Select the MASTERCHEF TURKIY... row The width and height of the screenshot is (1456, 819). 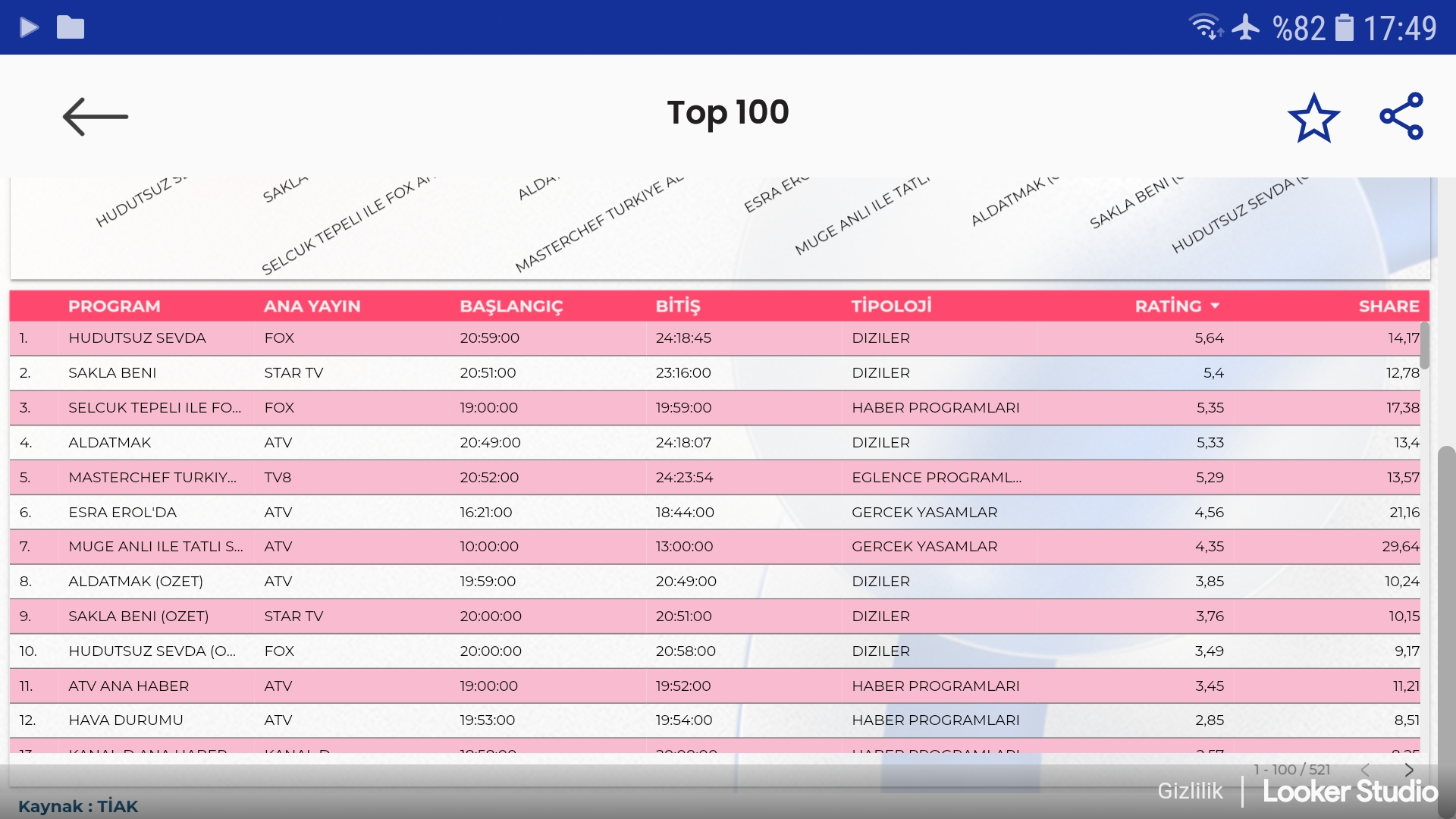(x=152, y=478)
